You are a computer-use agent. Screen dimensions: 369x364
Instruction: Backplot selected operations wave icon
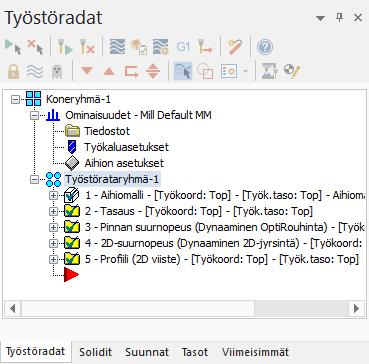pos(117,47)
